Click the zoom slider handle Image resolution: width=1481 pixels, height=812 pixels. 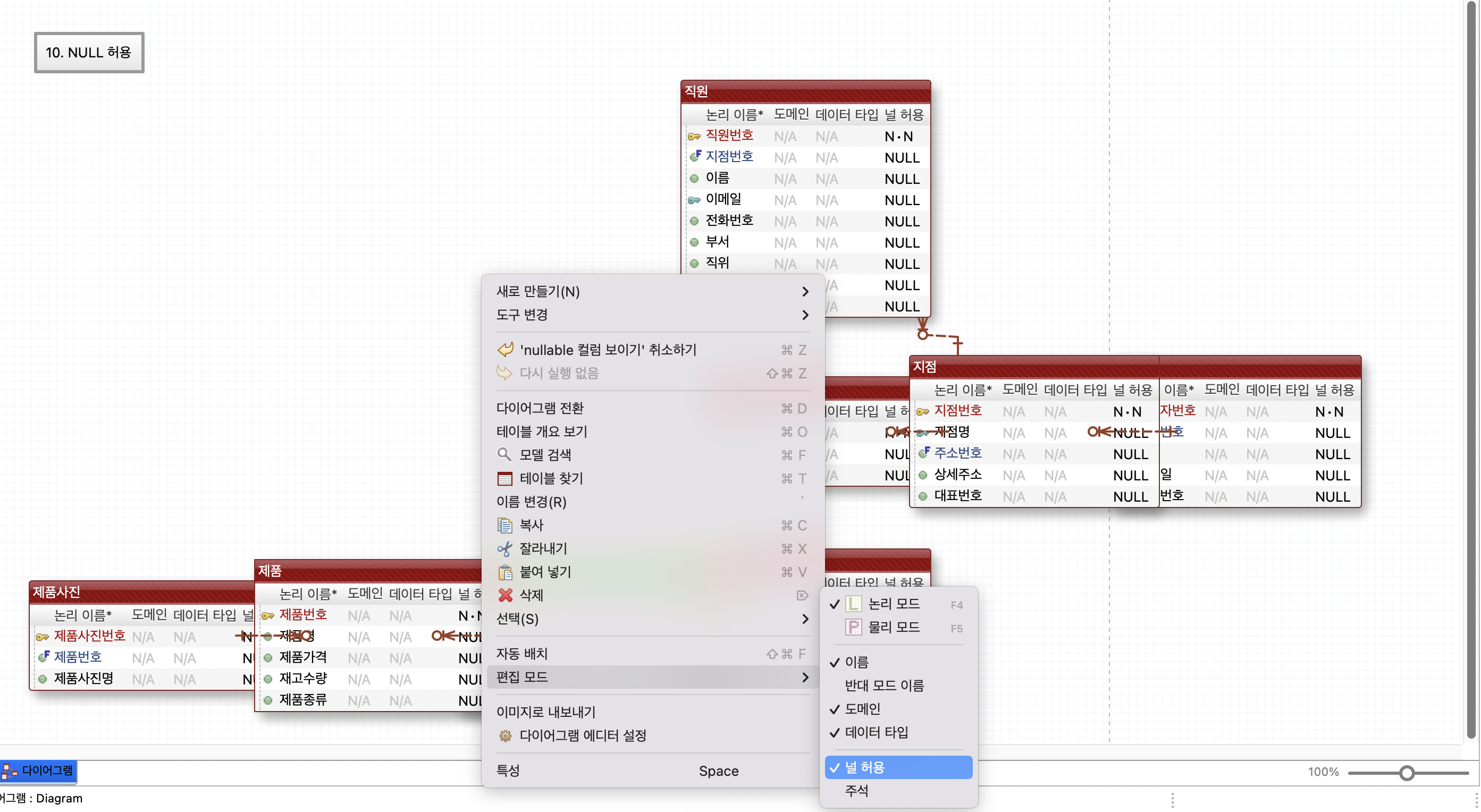(x=1406, y=773)
